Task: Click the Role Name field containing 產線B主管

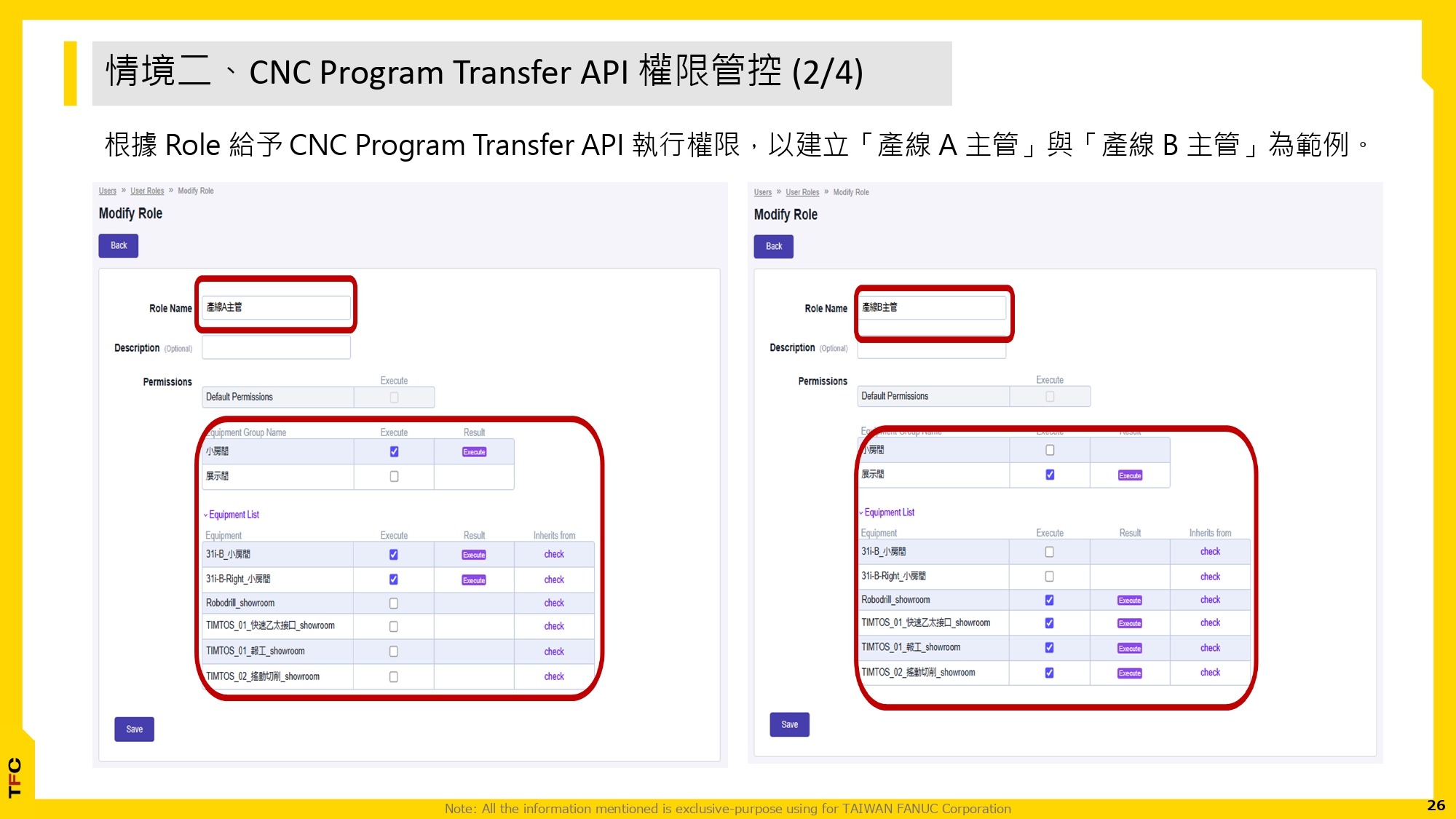Action: 932,307
